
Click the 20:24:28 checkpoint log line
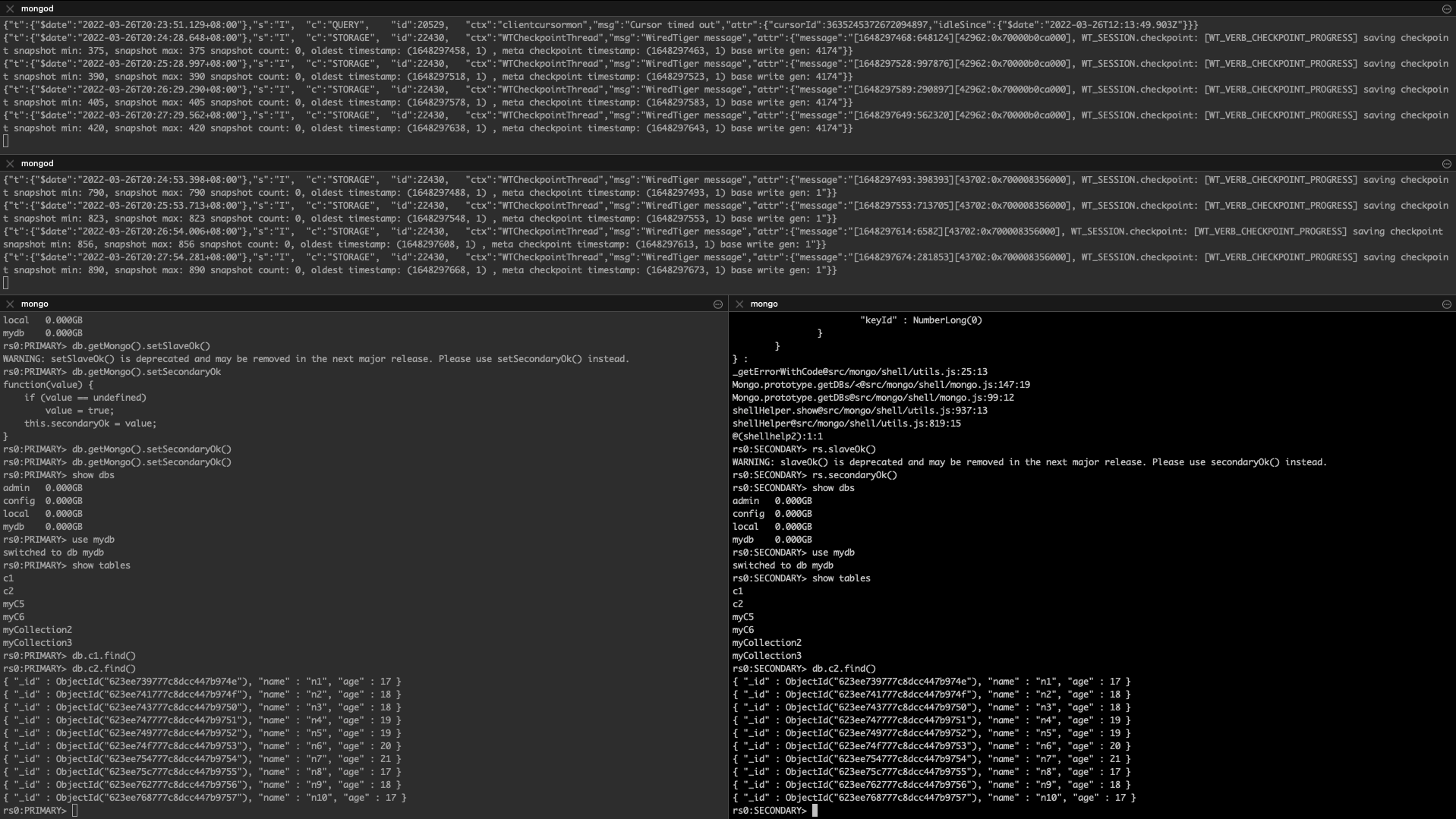pos(726,44)
